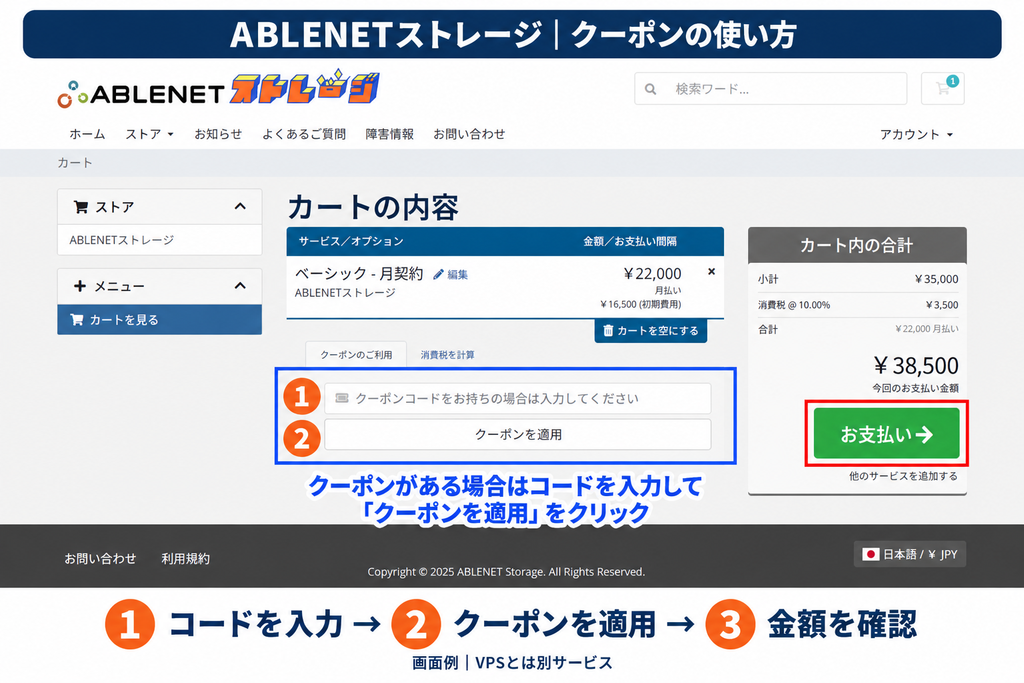Click ベーシック - 月契約 item name
Screen dimensions: 1024x683
pos(359,274)
